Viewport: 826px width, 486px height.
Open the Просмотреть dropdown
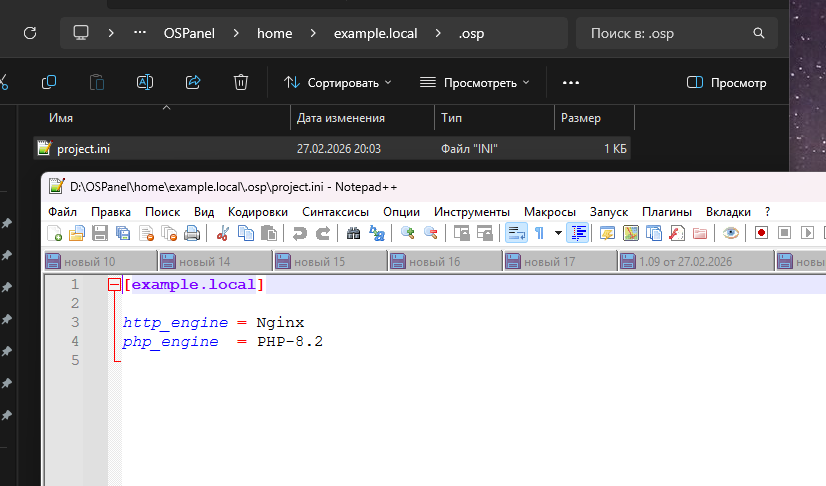[474, 83]
